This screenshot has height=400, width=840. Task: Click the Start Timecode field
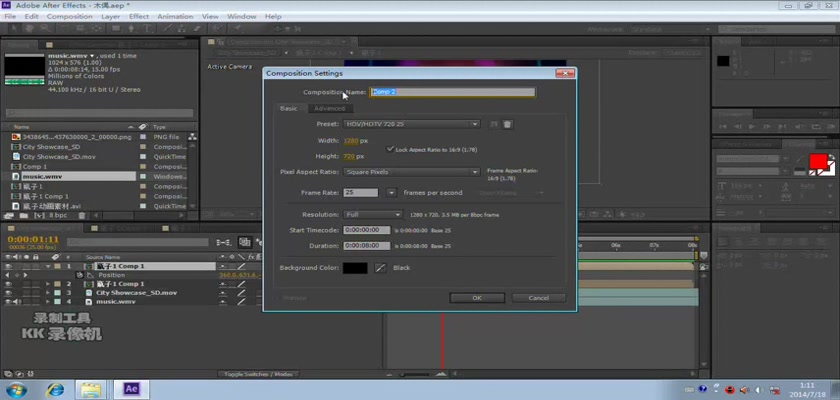(x=367, y=230)
